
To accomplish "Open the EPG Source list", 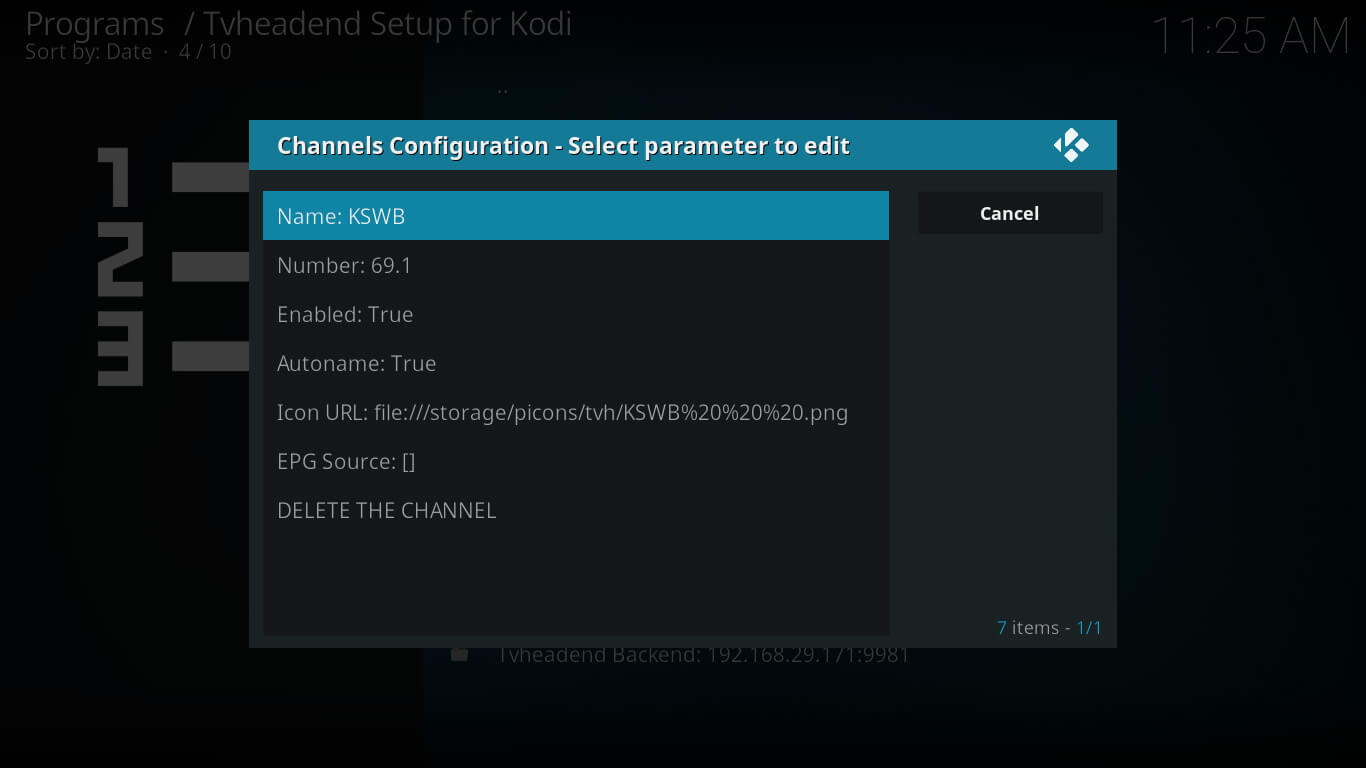I will (575, 461).
